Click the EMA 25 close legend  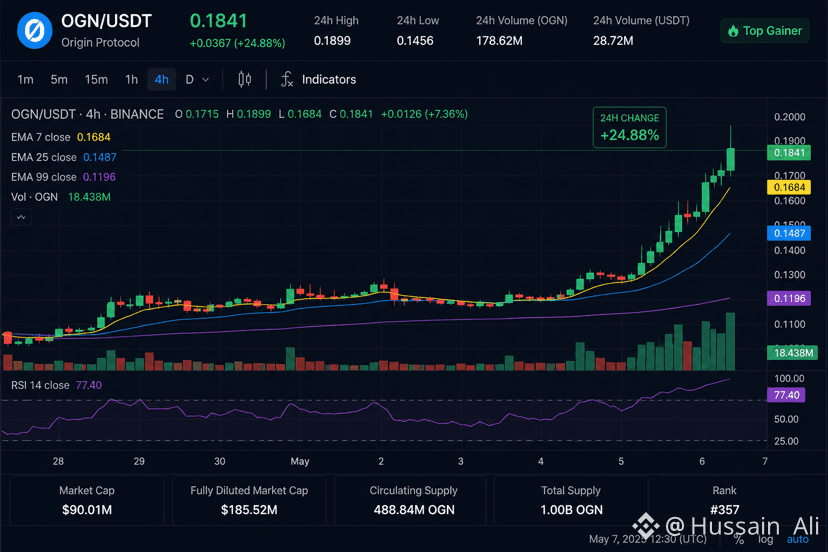click(63, 157)
